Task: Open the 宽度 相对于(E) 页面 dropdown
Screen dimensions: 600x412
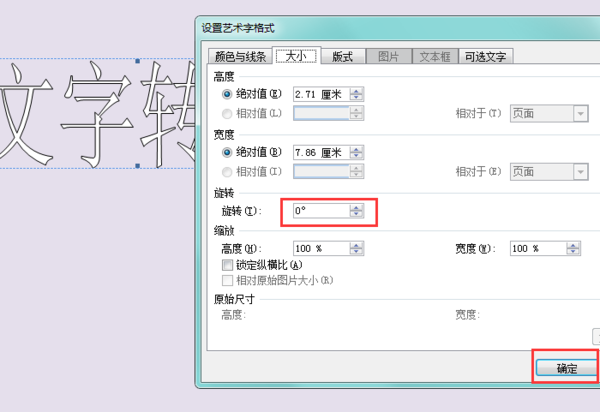Action: [549, 172]
